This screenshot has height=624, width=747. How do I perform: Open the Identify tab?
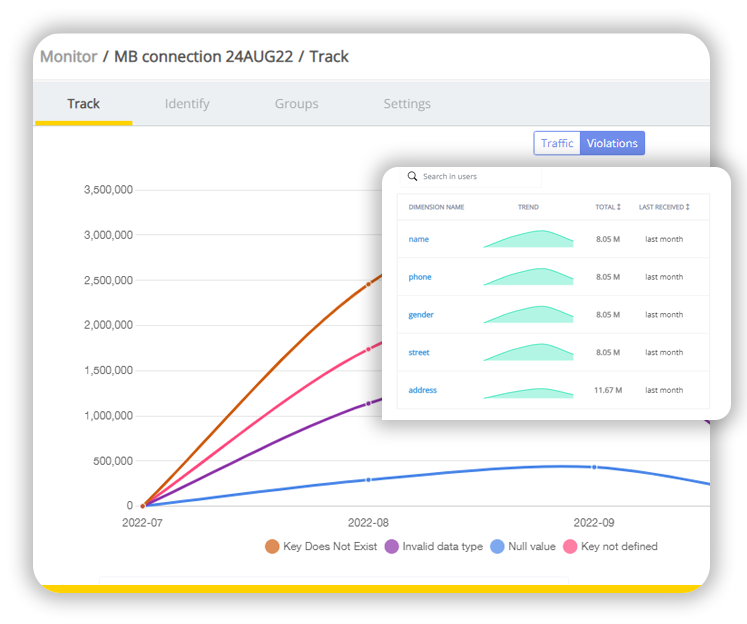point(187,104)
